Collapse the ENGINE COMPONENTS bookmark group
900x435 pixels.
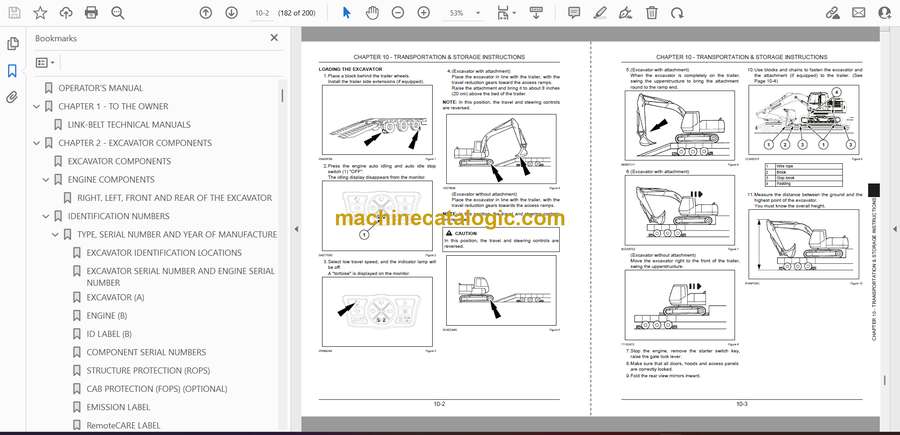(x=45, y=179)
